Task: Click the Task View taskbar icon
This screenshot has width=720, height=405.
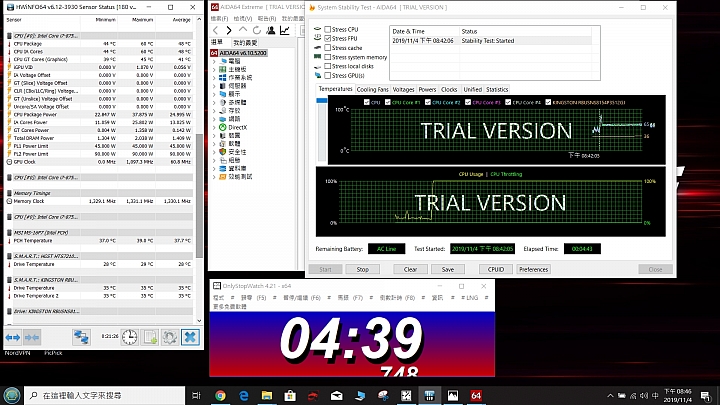Action: [x=196, y=395]
